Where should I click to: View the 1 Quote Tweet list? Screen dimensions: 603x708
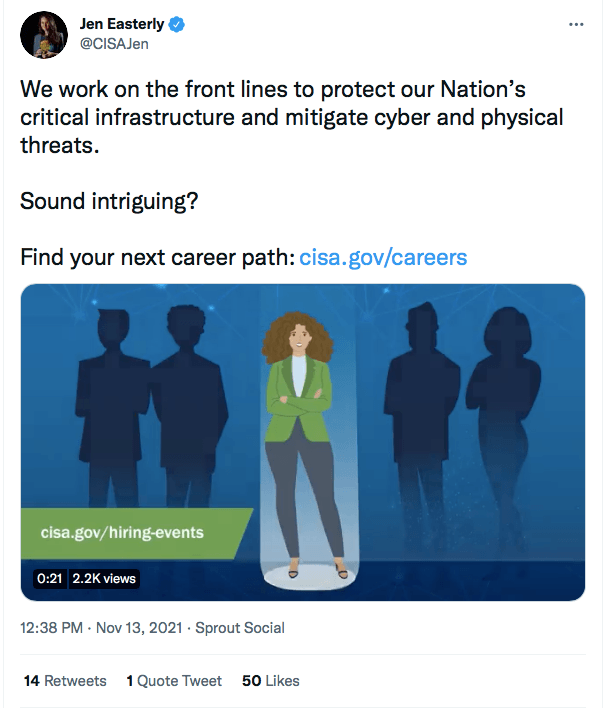174,680
